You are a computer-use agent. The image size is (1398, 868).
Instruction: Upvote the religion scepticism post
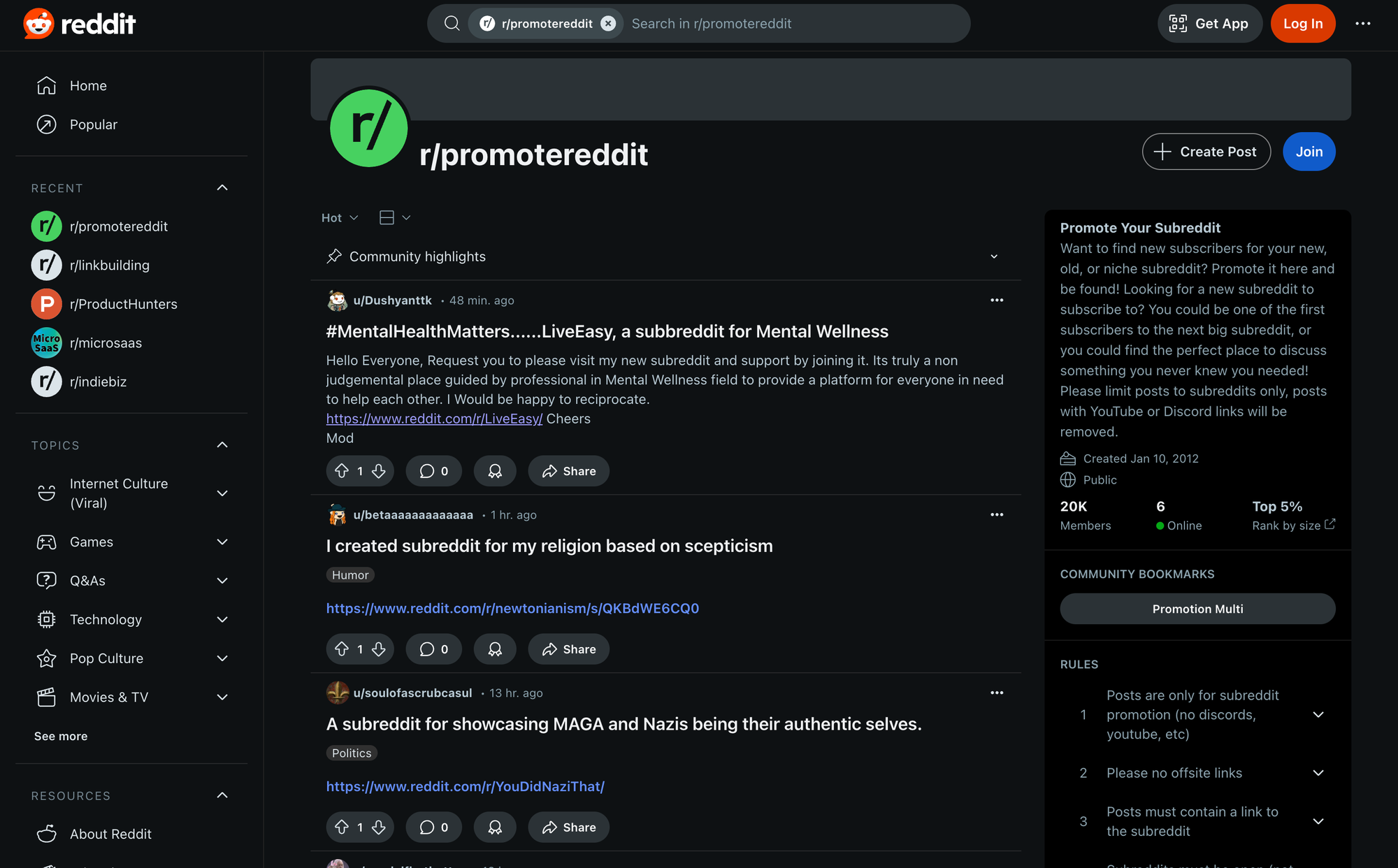342,649
